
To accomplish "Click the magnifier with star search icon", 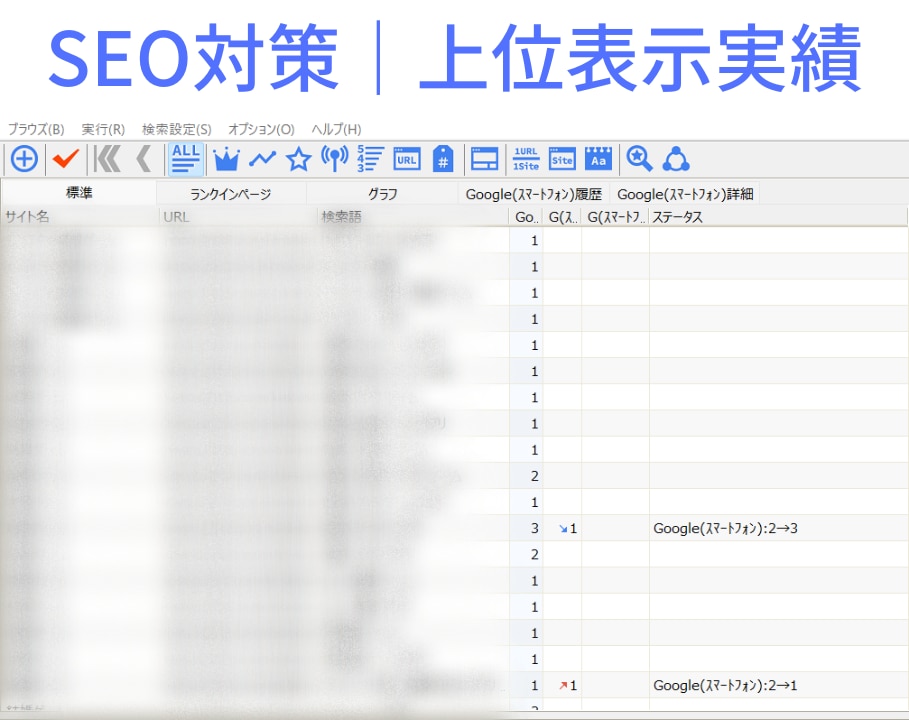I will 639,159.
